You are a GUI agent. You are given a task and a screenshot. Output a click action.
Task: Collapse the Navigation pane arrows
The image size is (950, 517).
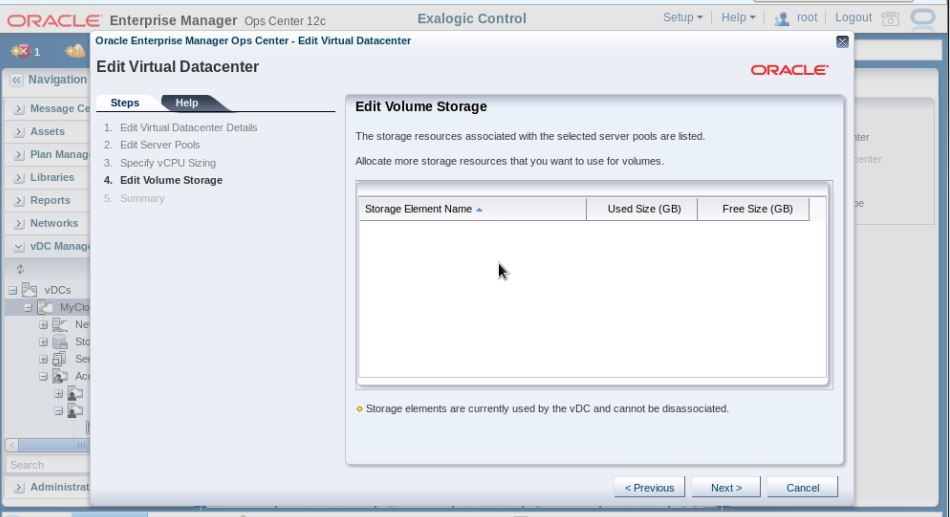16,80
